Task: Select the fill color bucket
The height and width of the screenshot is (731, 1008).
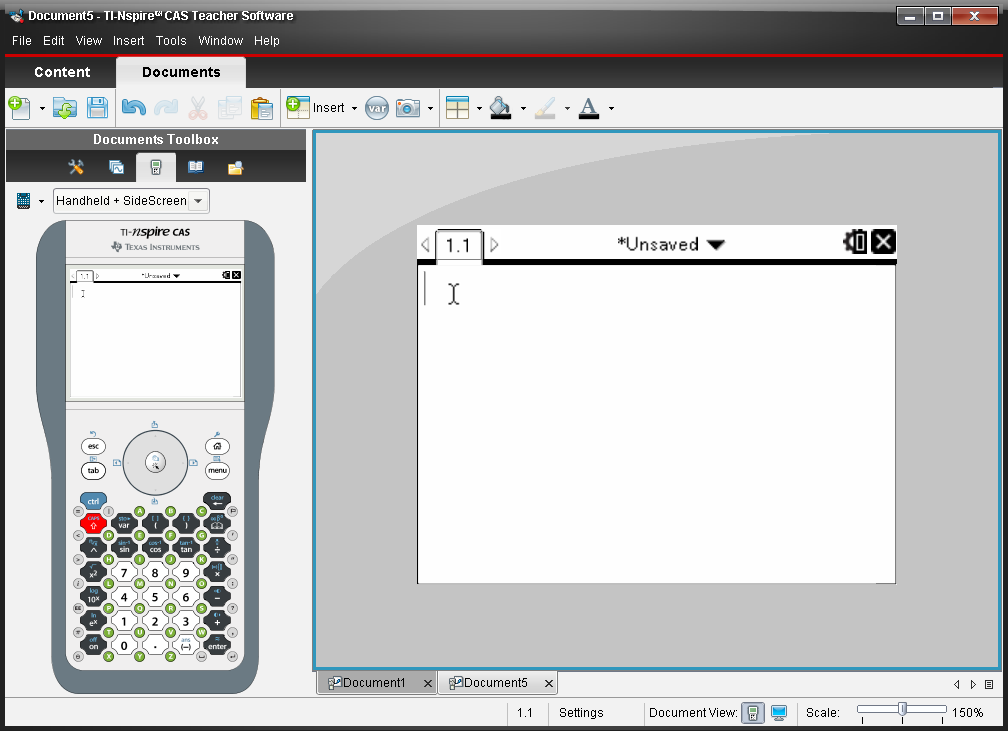Action: click(x=501, y=108)
